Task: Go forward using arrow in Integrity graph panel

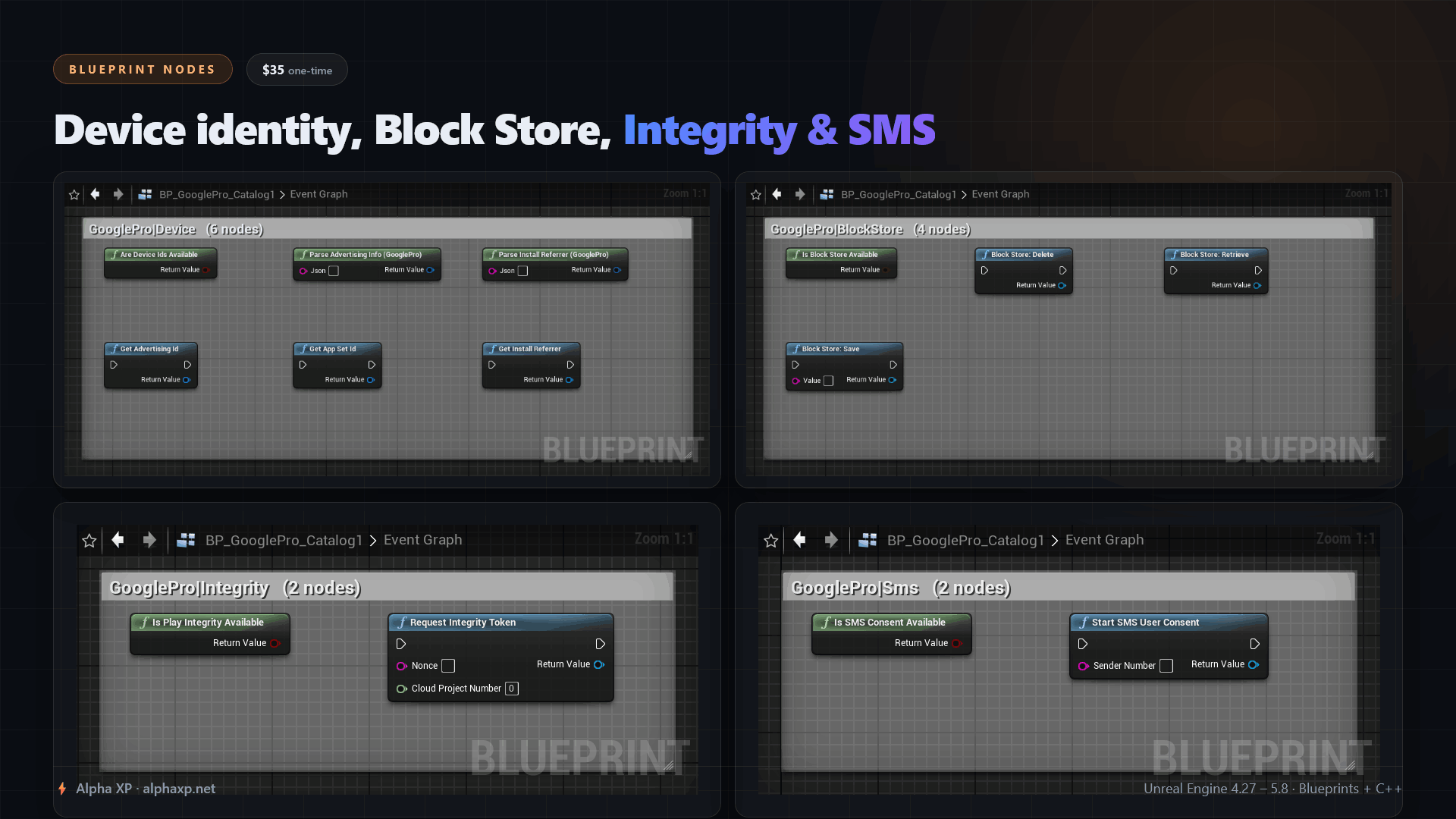Action: (x=149, y=540)
